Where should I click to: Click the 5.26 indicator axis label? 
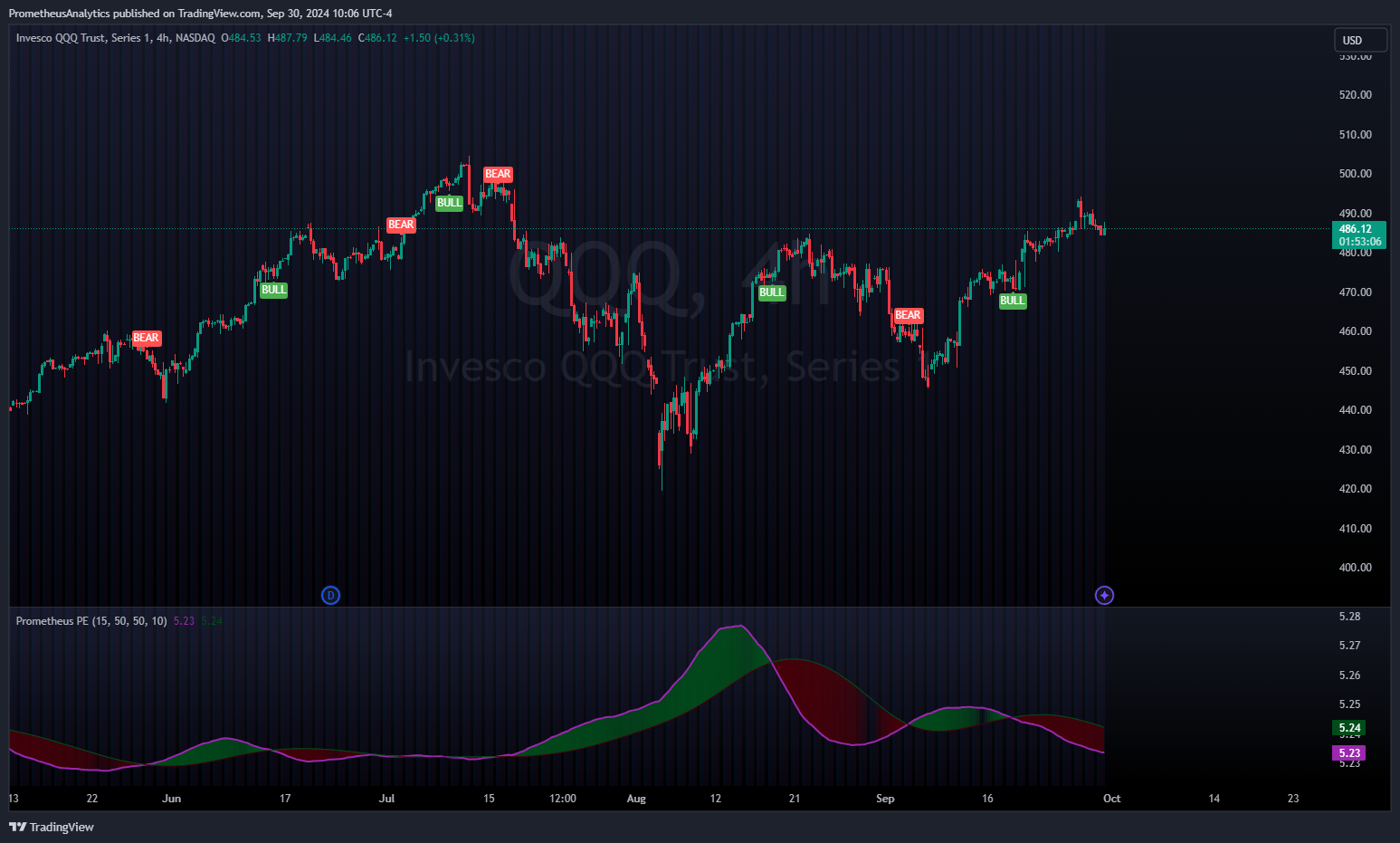click(1349, 675)
